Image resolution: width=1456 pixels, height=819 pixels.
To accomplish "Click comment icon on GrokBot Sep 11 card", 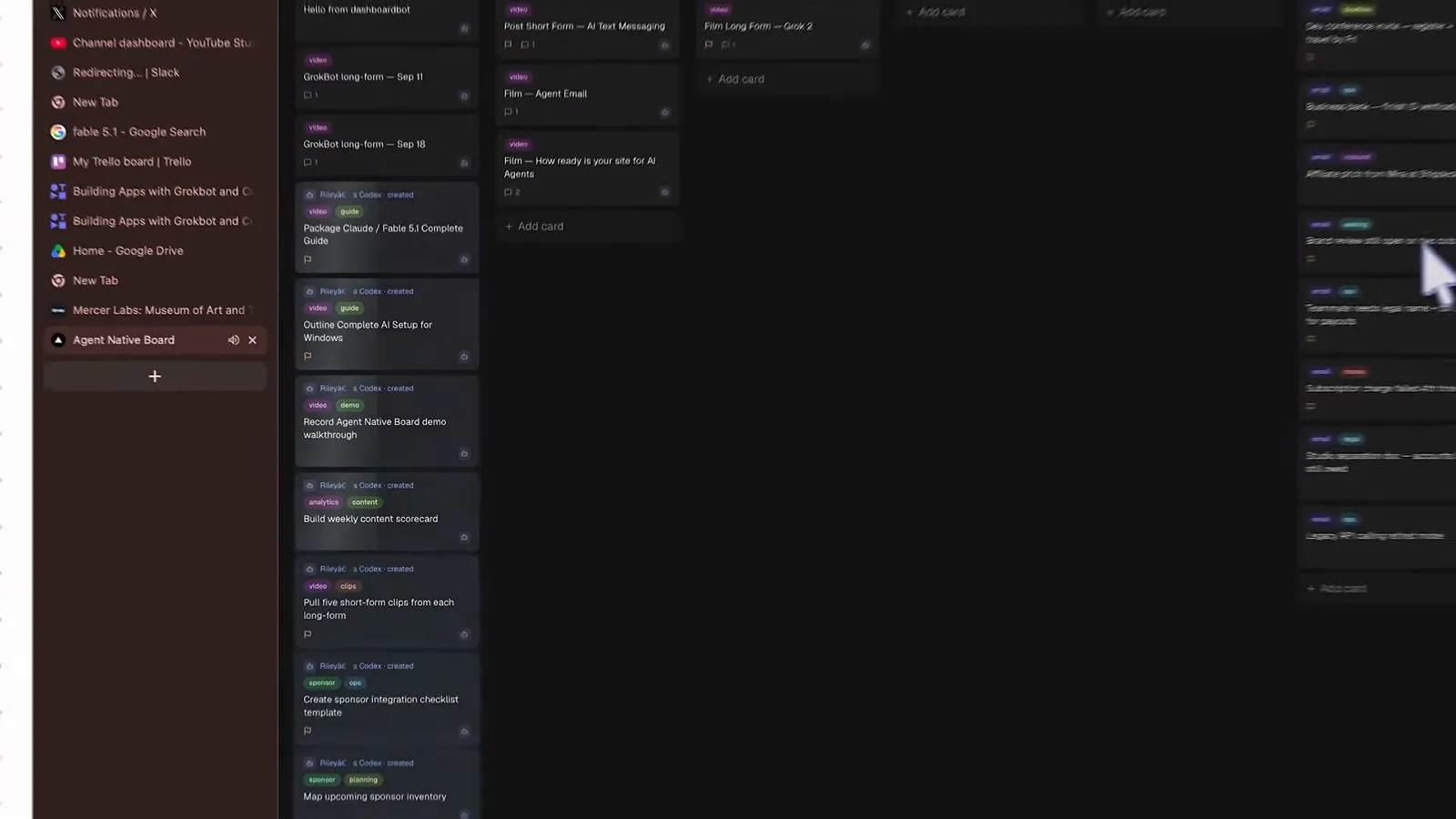I will 308,95.
